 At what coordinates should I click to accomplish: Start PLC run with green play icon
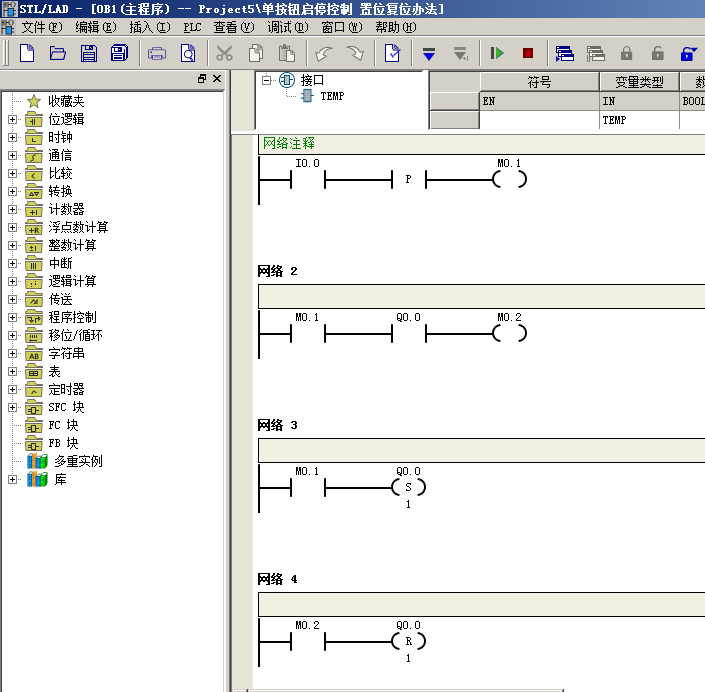point(497,54)
